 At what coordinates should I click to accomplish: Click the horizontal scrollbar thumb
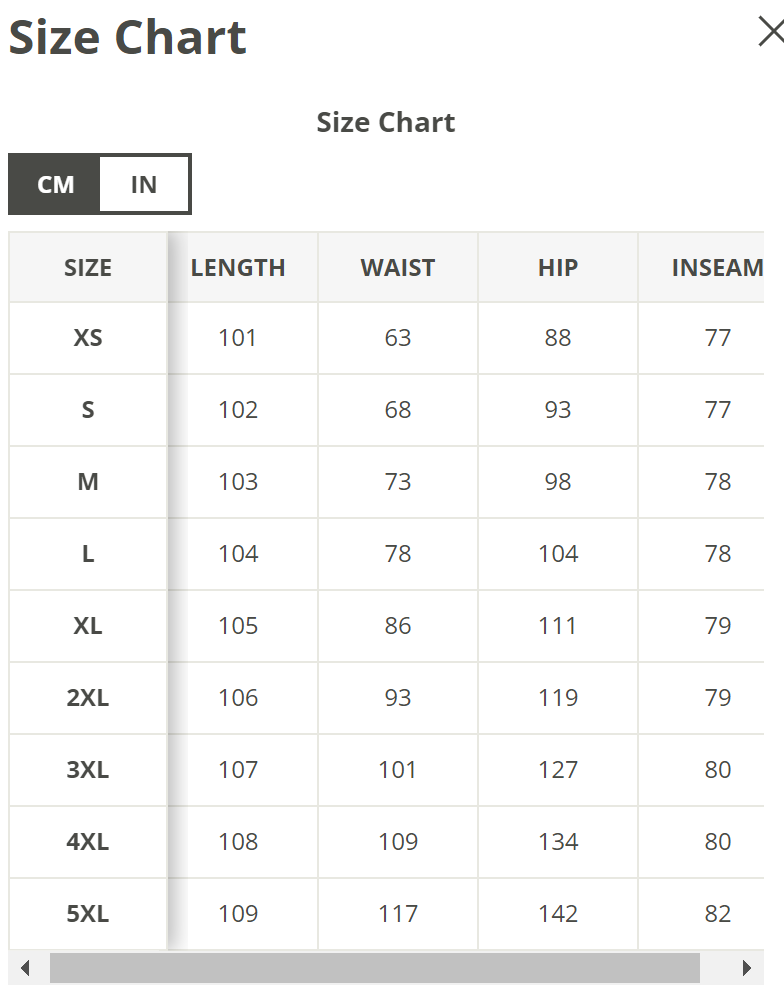(374, 968)
